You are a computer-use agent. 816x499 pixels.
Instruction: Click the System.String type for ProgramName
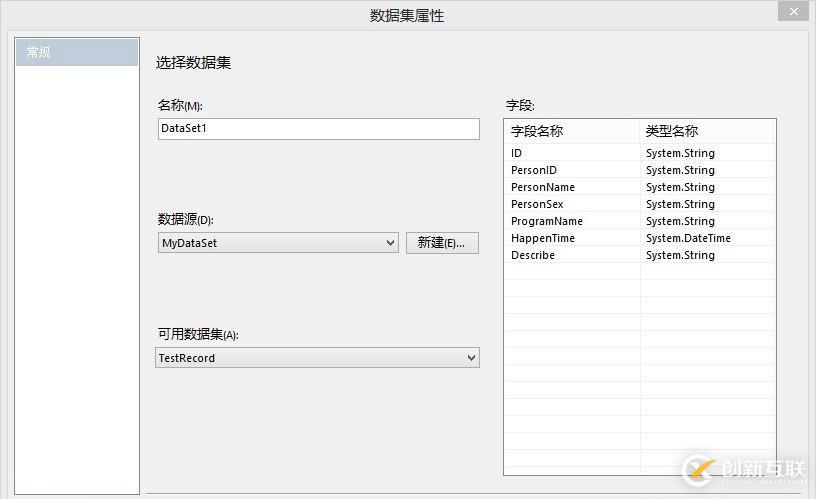pos(680,221)
